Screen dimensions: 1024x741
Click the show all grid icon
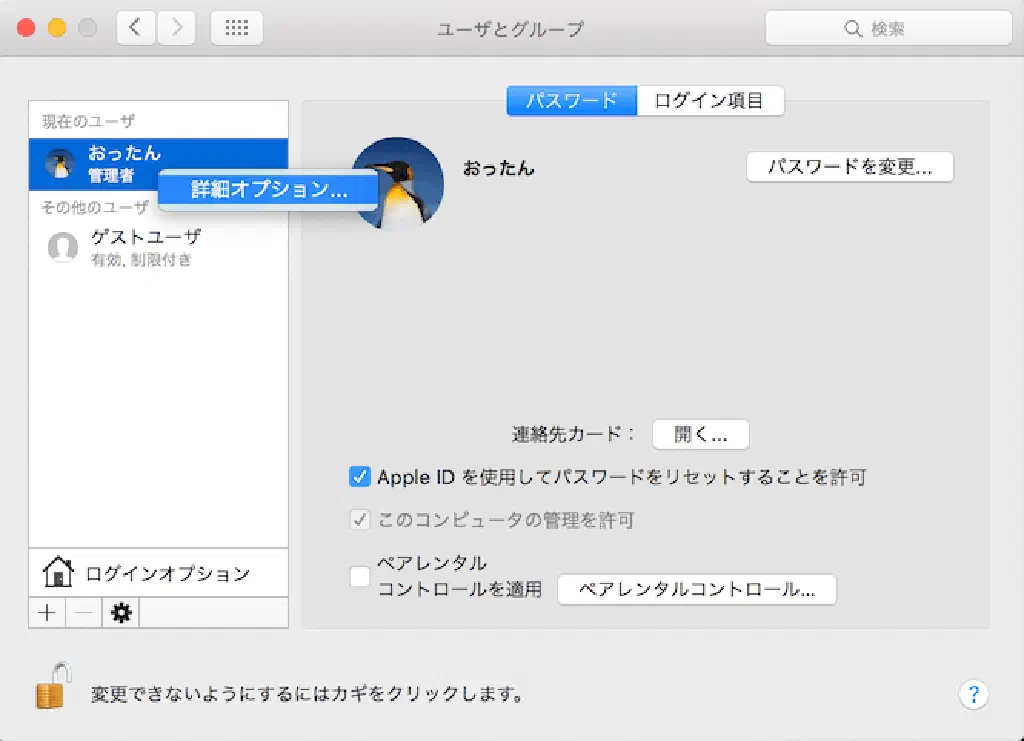[x=237, y=28]
